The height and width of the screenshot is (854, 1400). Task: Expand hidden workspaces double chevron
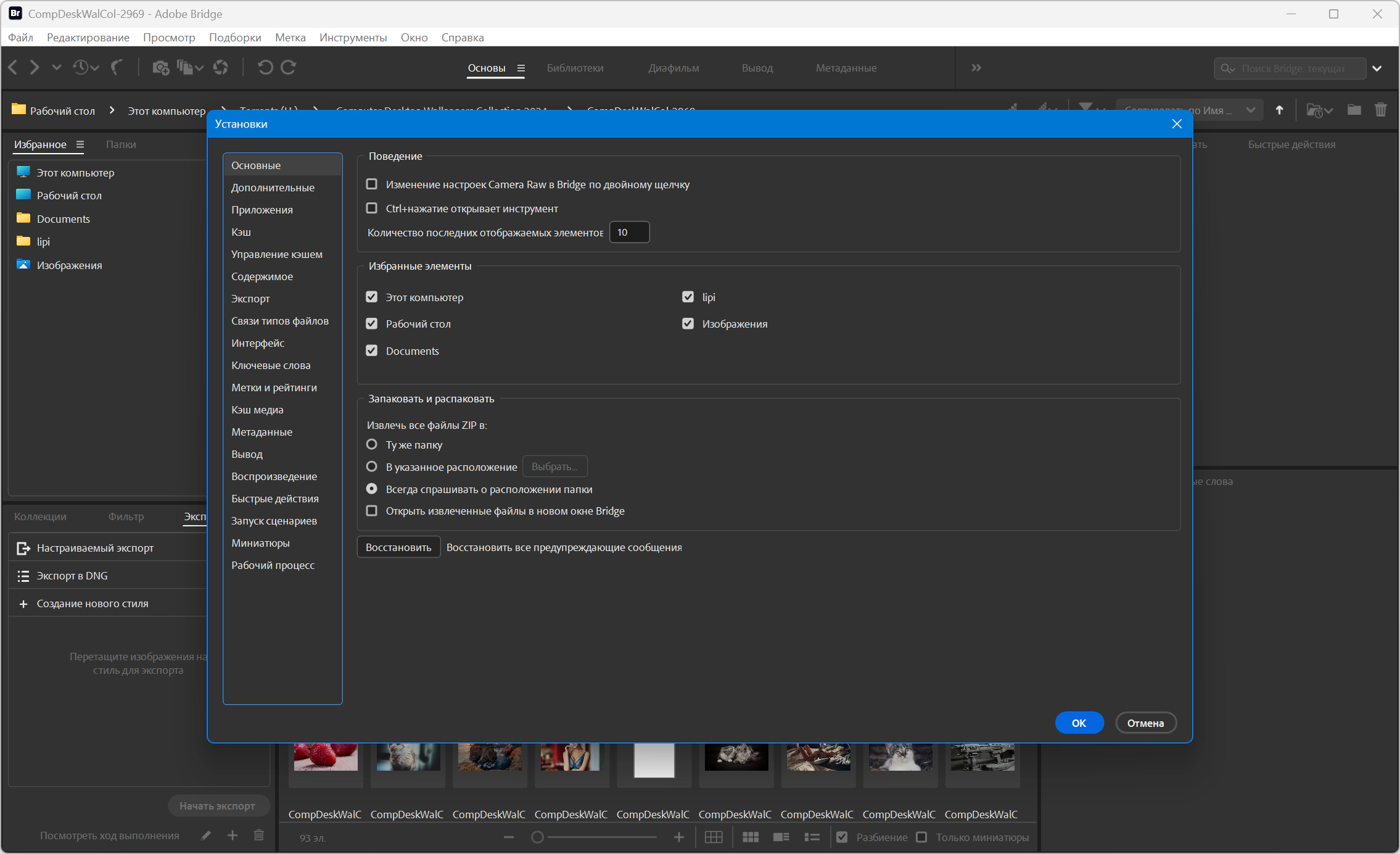[x=976, y=68]
